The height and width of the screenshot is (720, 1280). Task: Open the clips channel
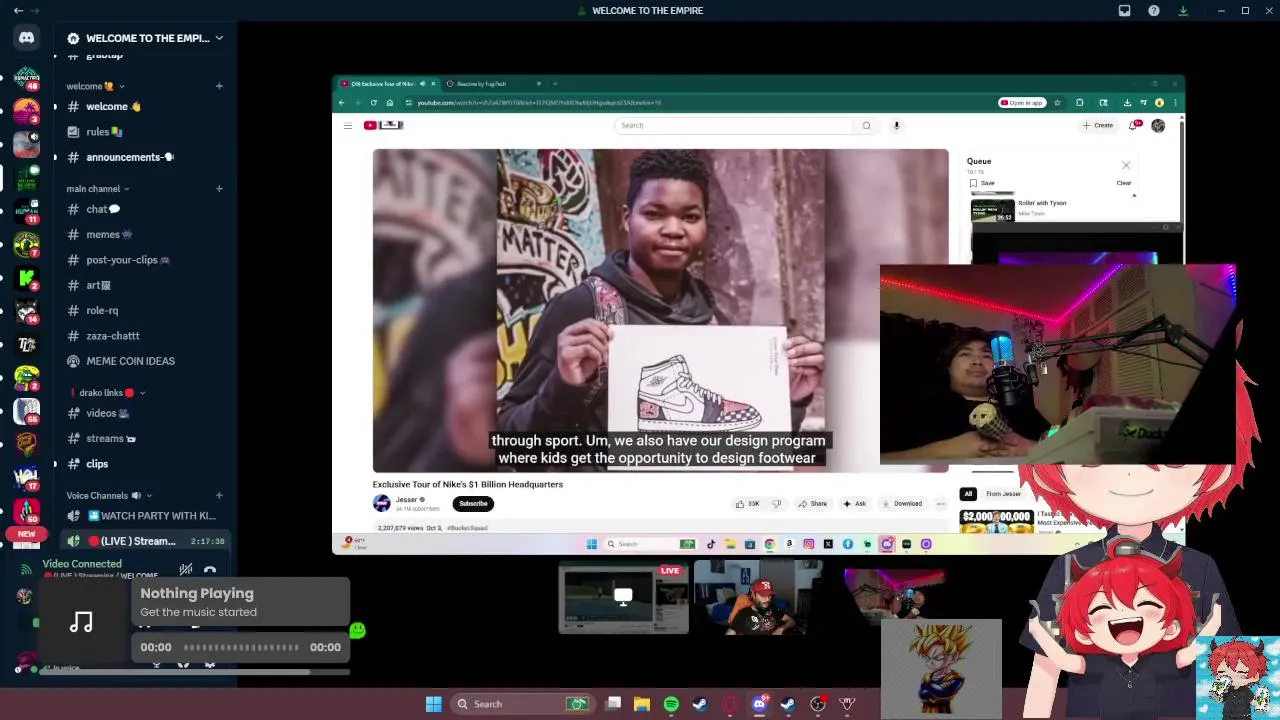pyautogui.click(x=145, y=464)
